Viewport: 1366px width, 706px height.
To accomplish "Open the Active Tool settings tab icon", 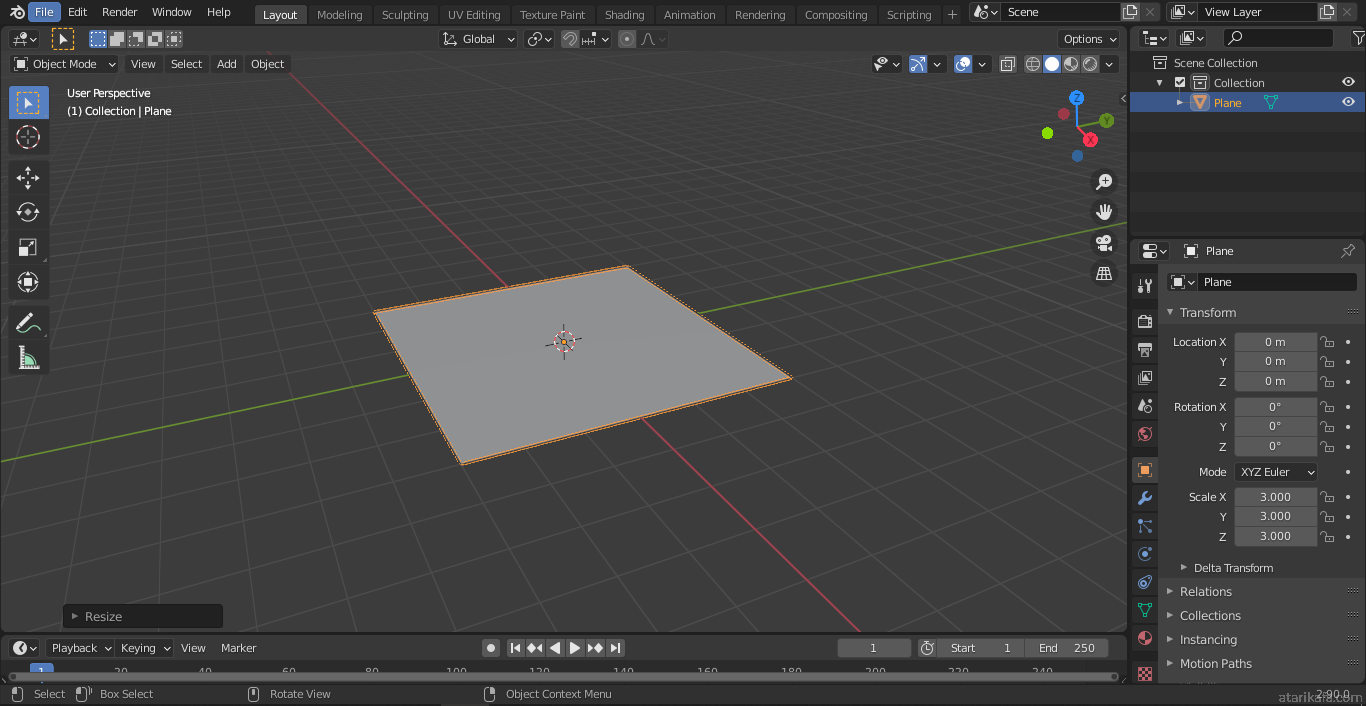I will 1145,286.
